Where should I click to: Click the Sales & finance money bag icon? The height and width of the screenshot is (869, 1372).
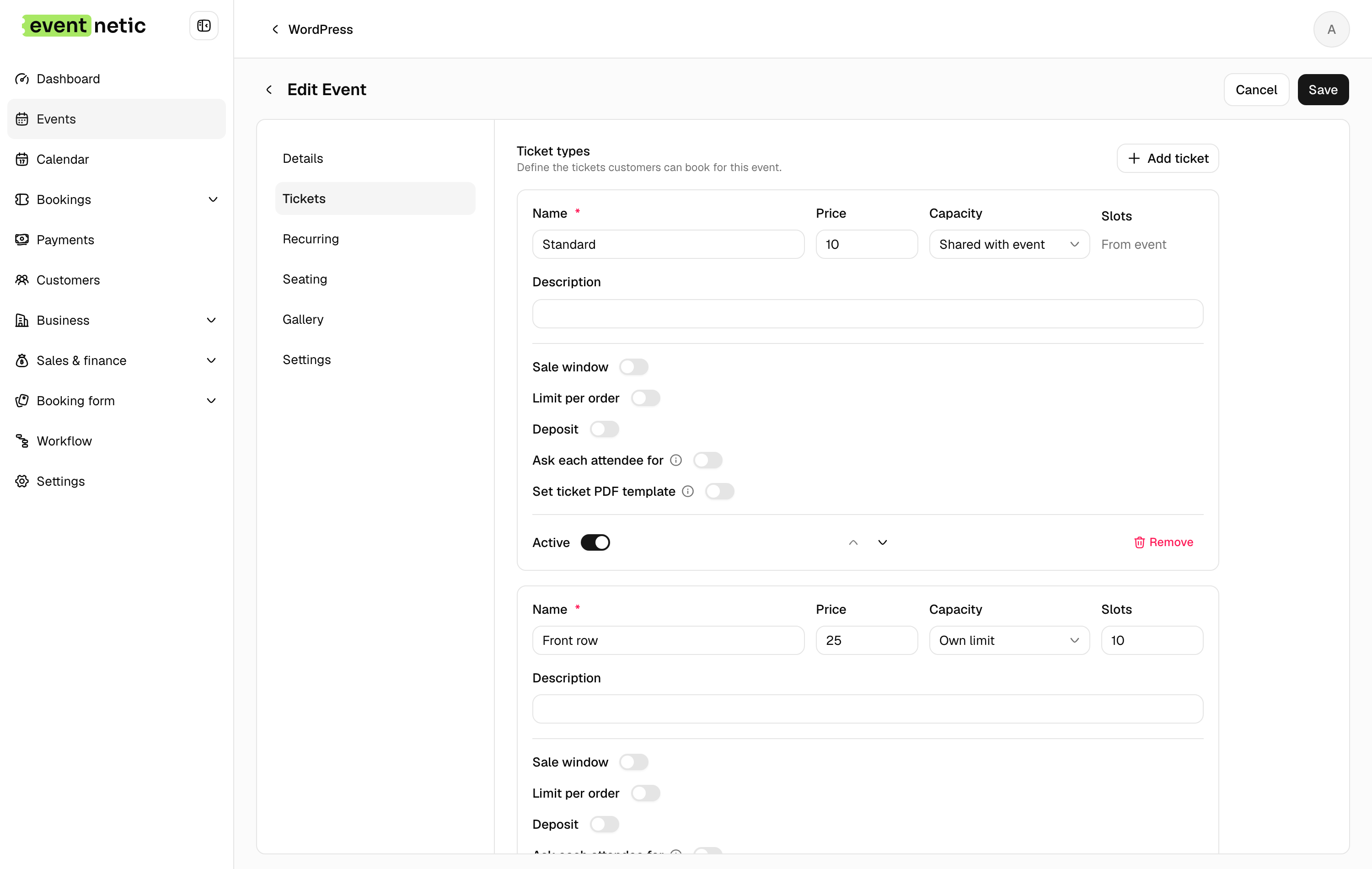(x=21, y=361)
